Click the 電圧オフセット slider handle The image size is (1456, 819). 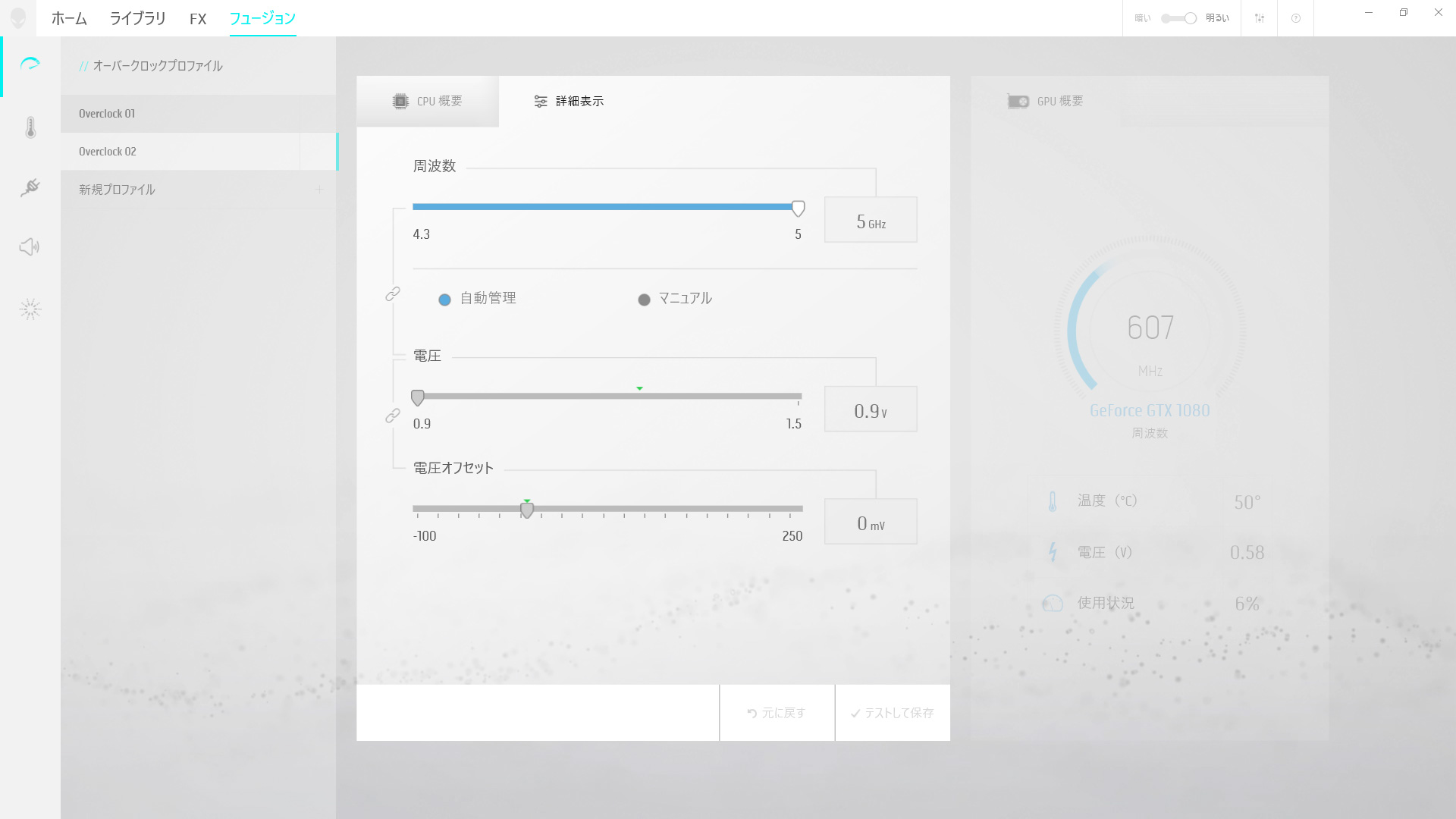[x=527, y=510]
